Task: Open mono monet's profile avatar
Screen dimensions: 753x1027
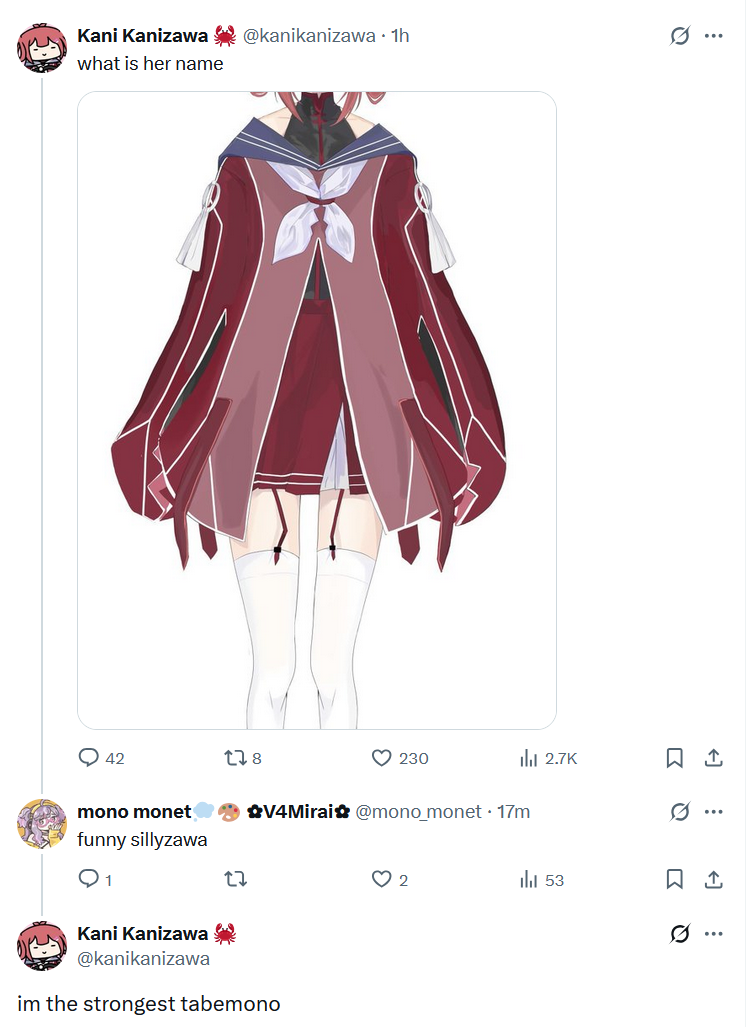Action: tap(42, 823)
